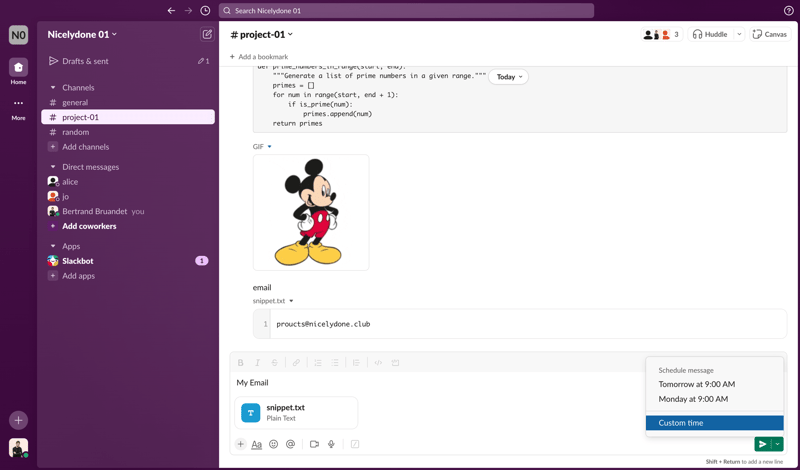Screen dimensions: 800x470
Task: Mention someone with the @ icon
Action: 290,444
